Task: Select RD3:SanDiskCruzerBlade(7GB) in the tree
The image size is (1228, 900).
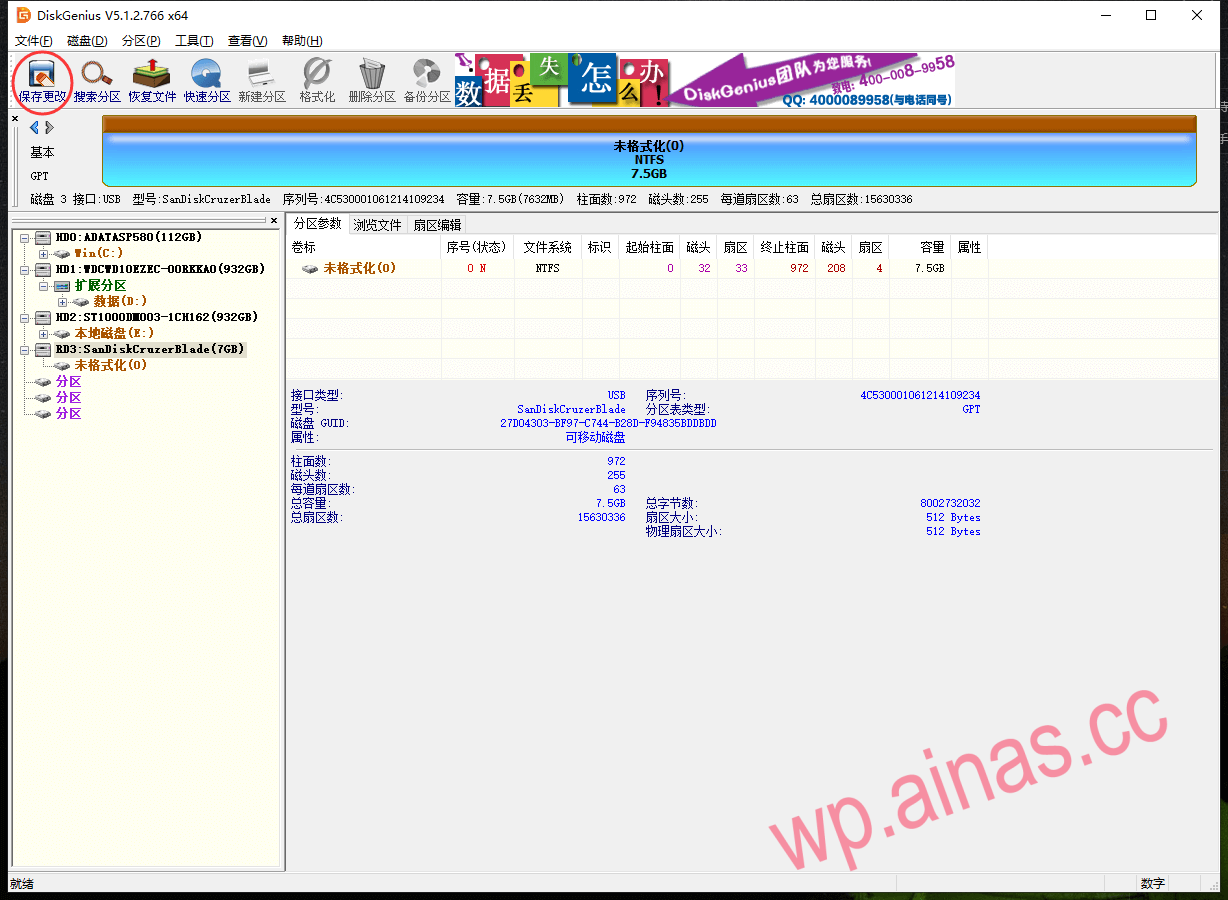Action: click(150, 350)
